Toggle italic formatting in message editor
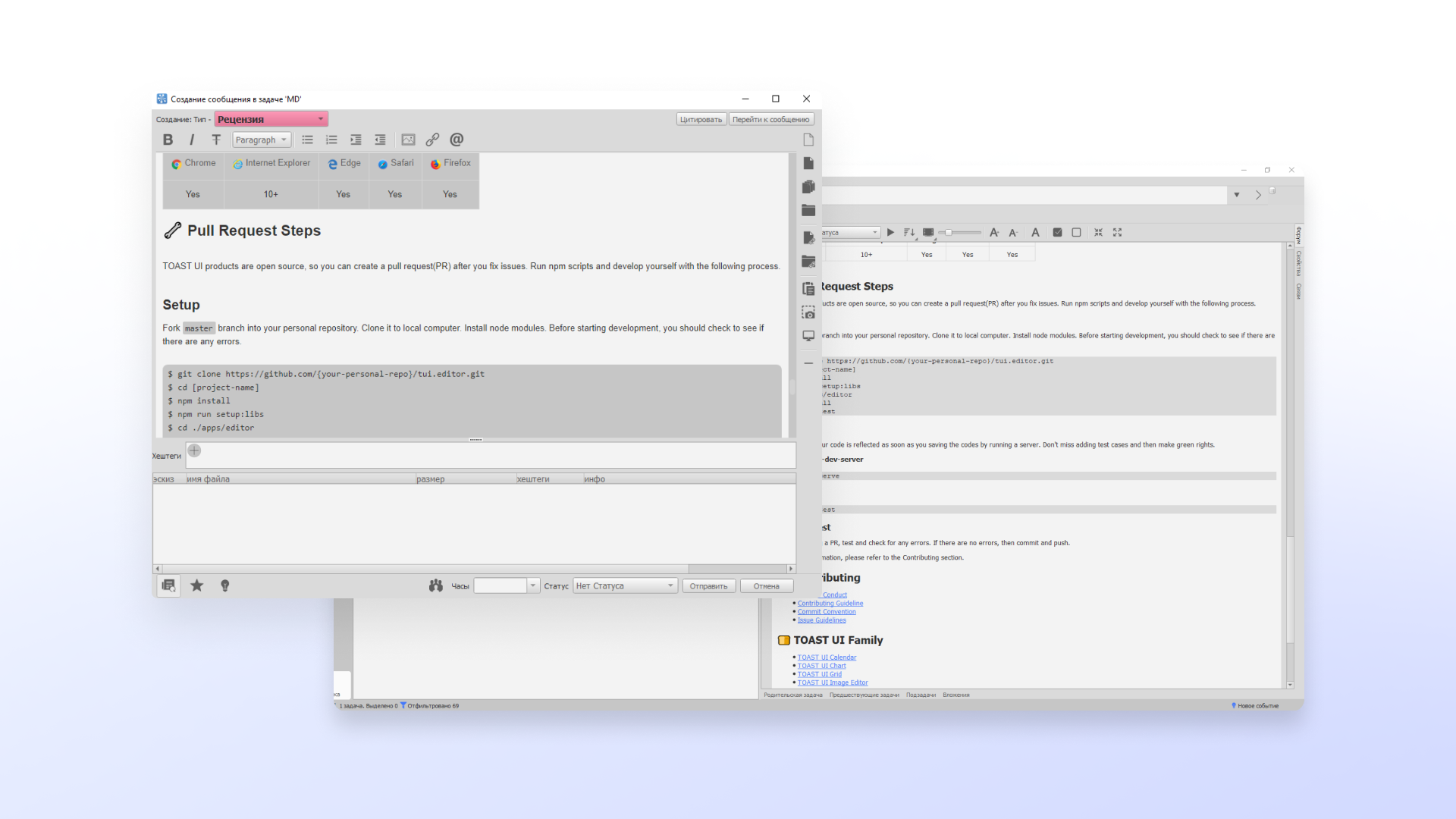The height and width of the screenshot is (819, 1456). click(192, 140)
